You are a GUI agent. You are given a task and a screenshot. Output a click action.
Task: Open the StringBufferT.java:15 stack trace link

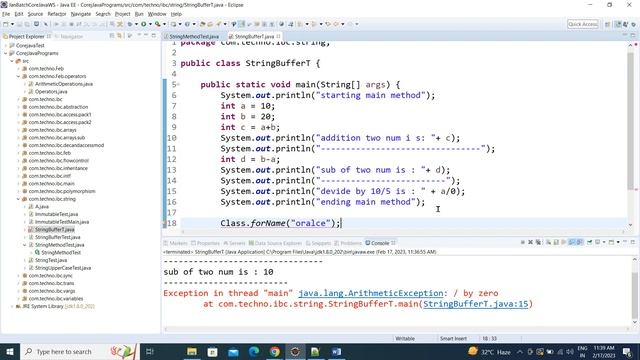tap(476, 304)
